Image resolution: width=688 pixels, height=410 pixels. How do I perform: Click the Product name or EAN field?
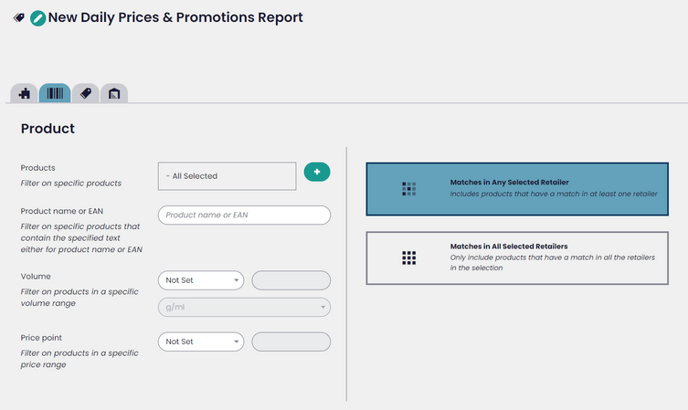tap(244, 215)
